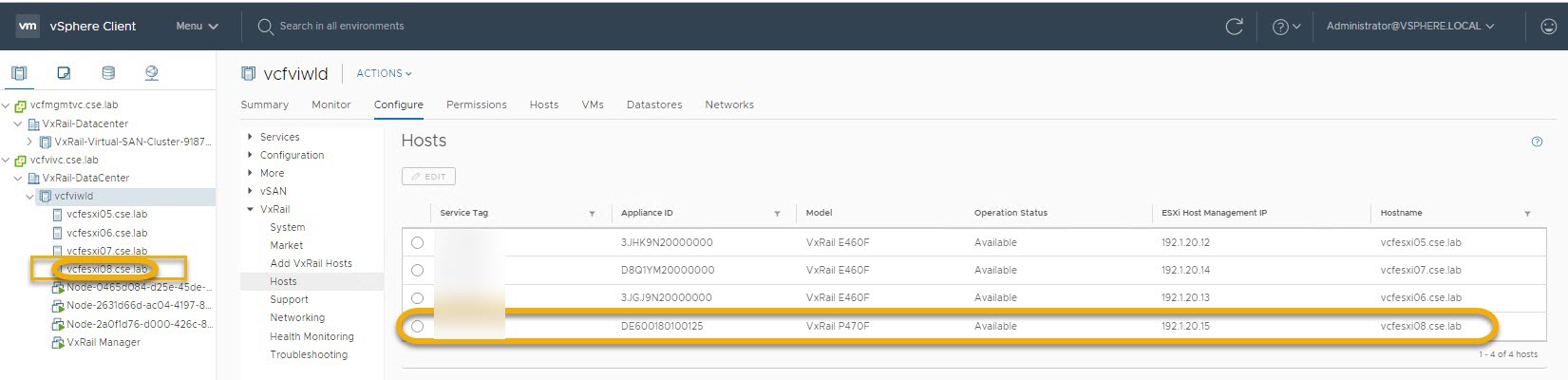The image size is (1568, 380).
Task: Open the help question mark menu
Action: tap(1285, 27)
